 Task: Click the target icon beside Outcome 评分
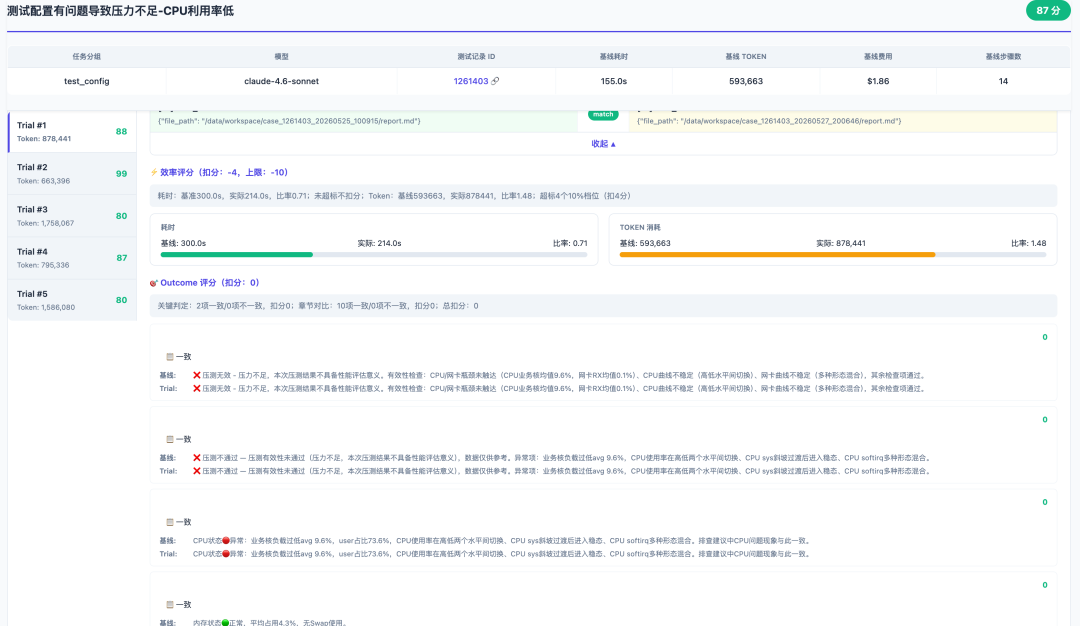pyautogui.click(x=154, y=283)
